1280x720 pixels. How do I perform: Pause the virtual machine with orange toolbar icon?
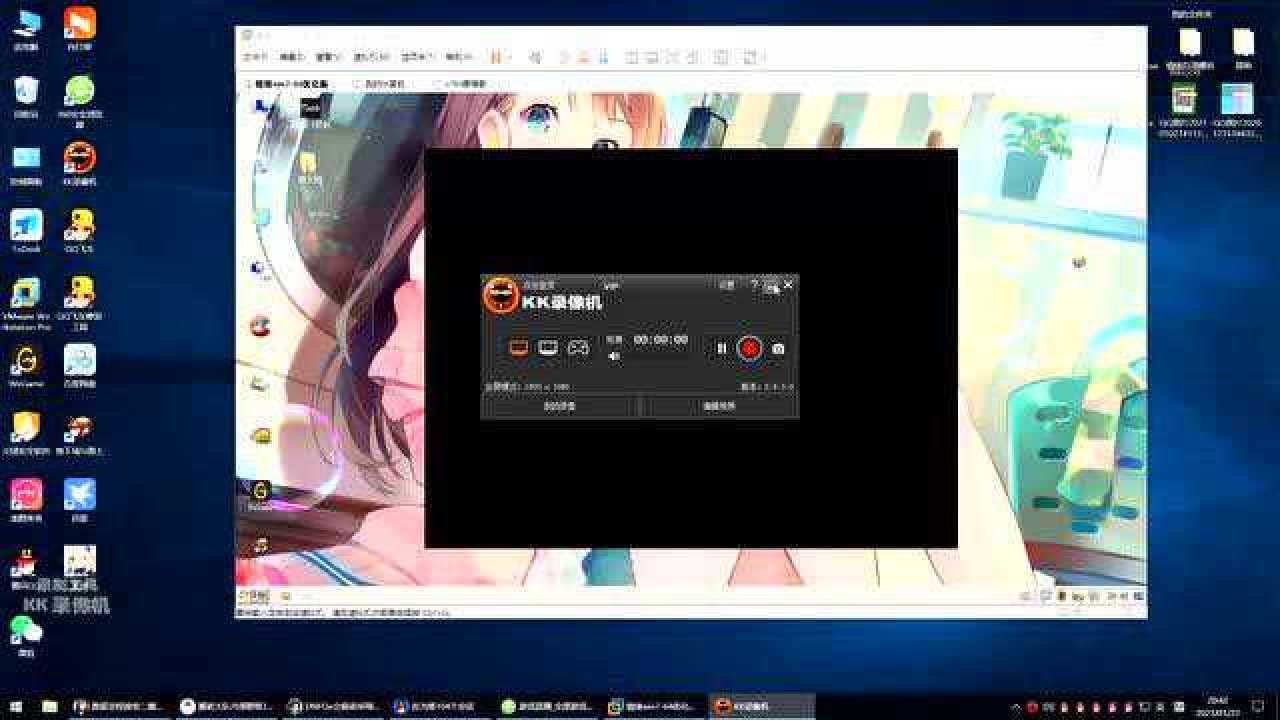pyautogui.click(x=496, y=58)
